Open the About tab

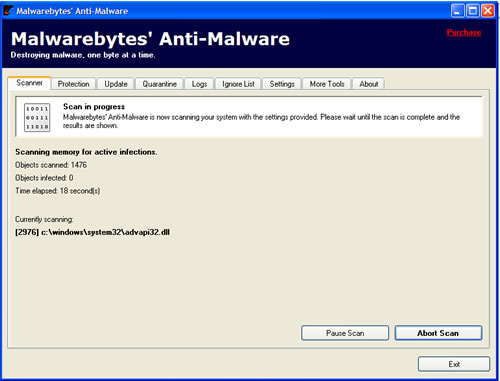click(x=369, y=84)
